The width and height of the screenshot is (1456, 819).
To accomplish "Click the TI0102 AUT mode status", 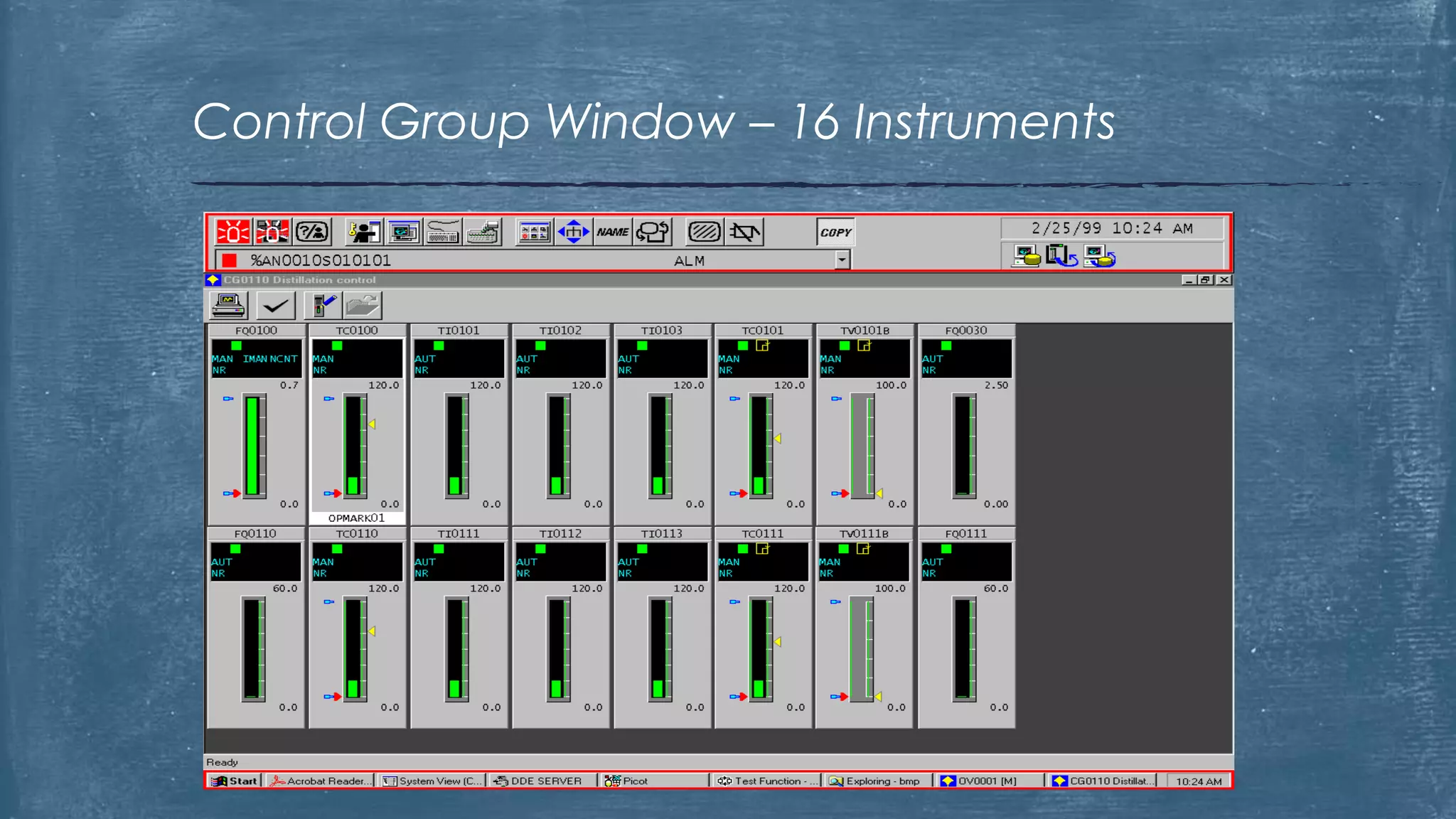I will (527, 359).
